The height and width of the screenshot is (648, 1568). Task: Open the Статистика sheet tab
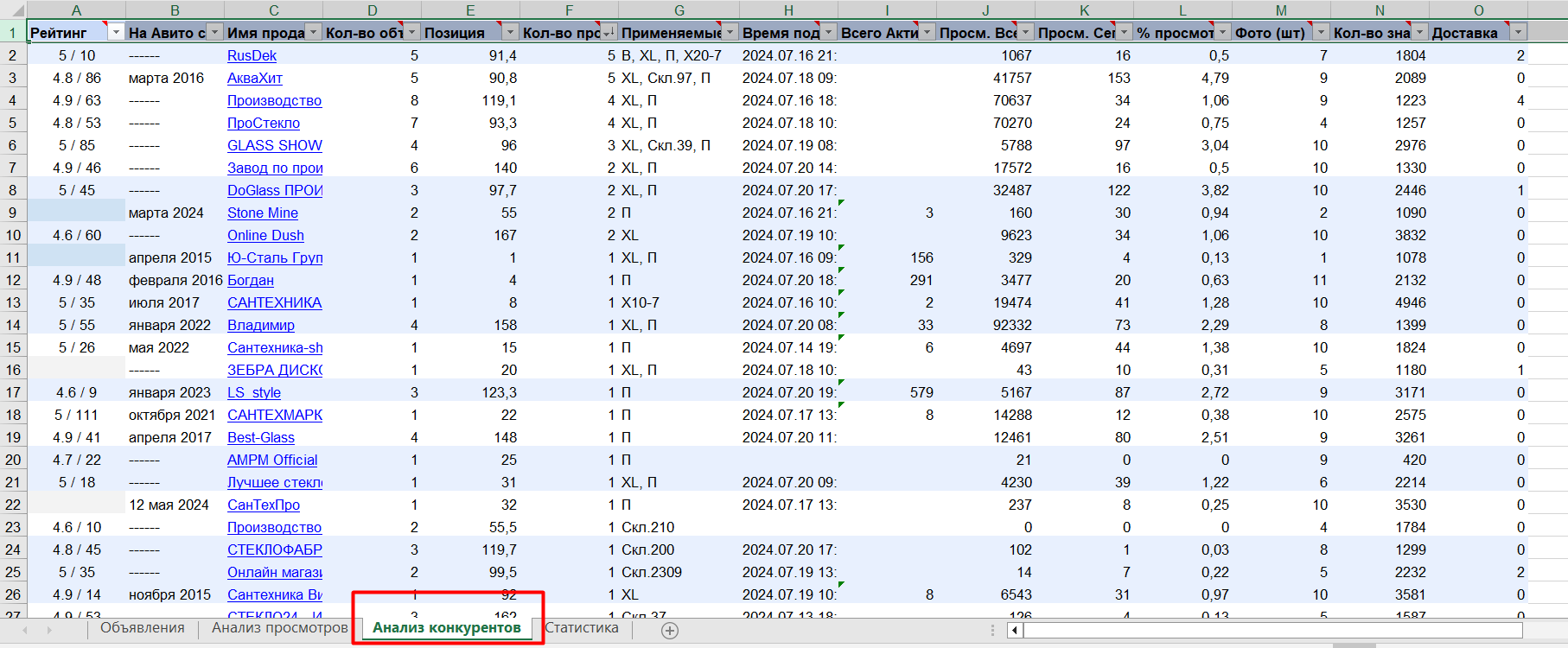(582, 628)
